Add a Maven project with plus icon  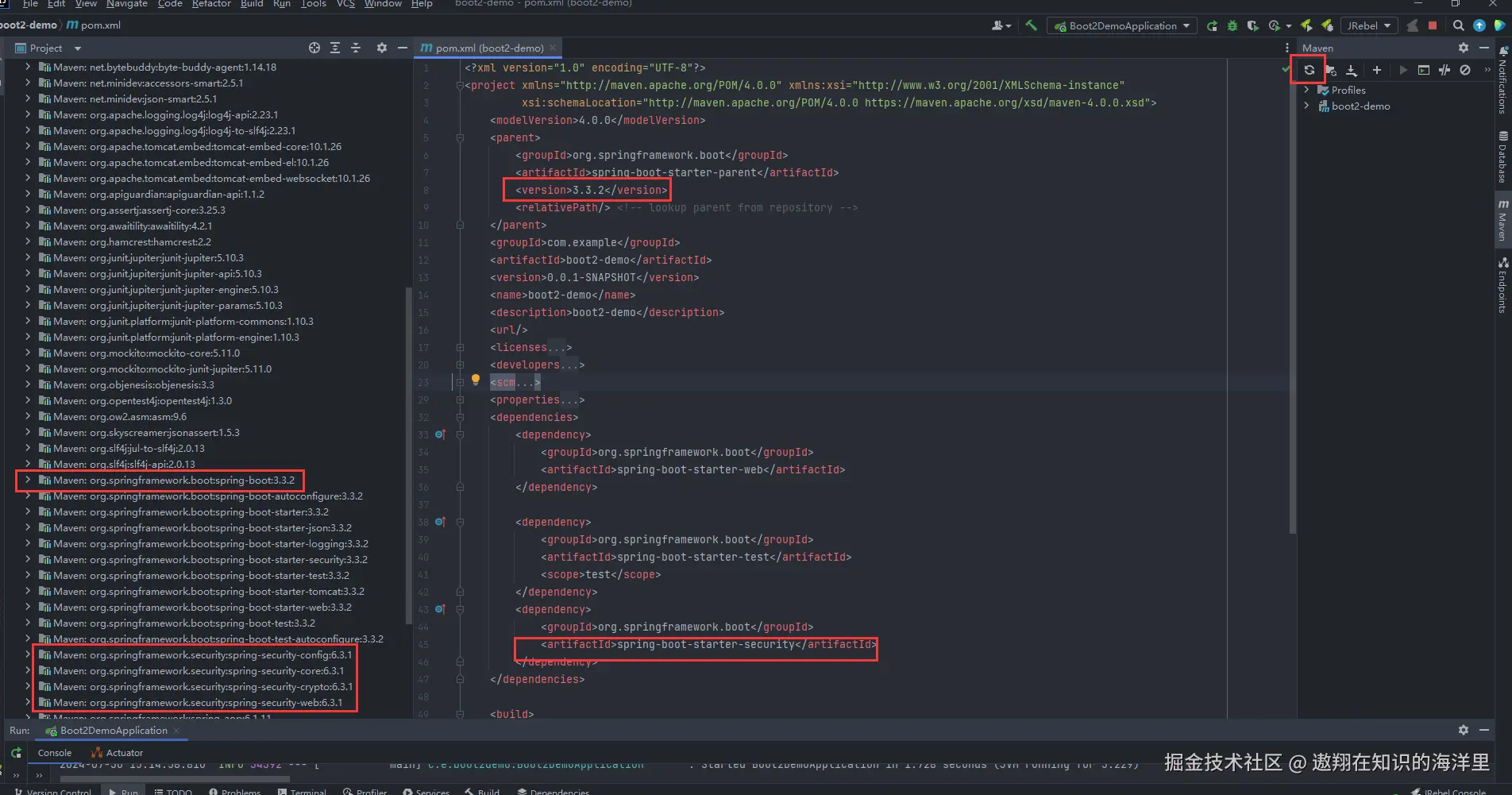click(1377, 70)
